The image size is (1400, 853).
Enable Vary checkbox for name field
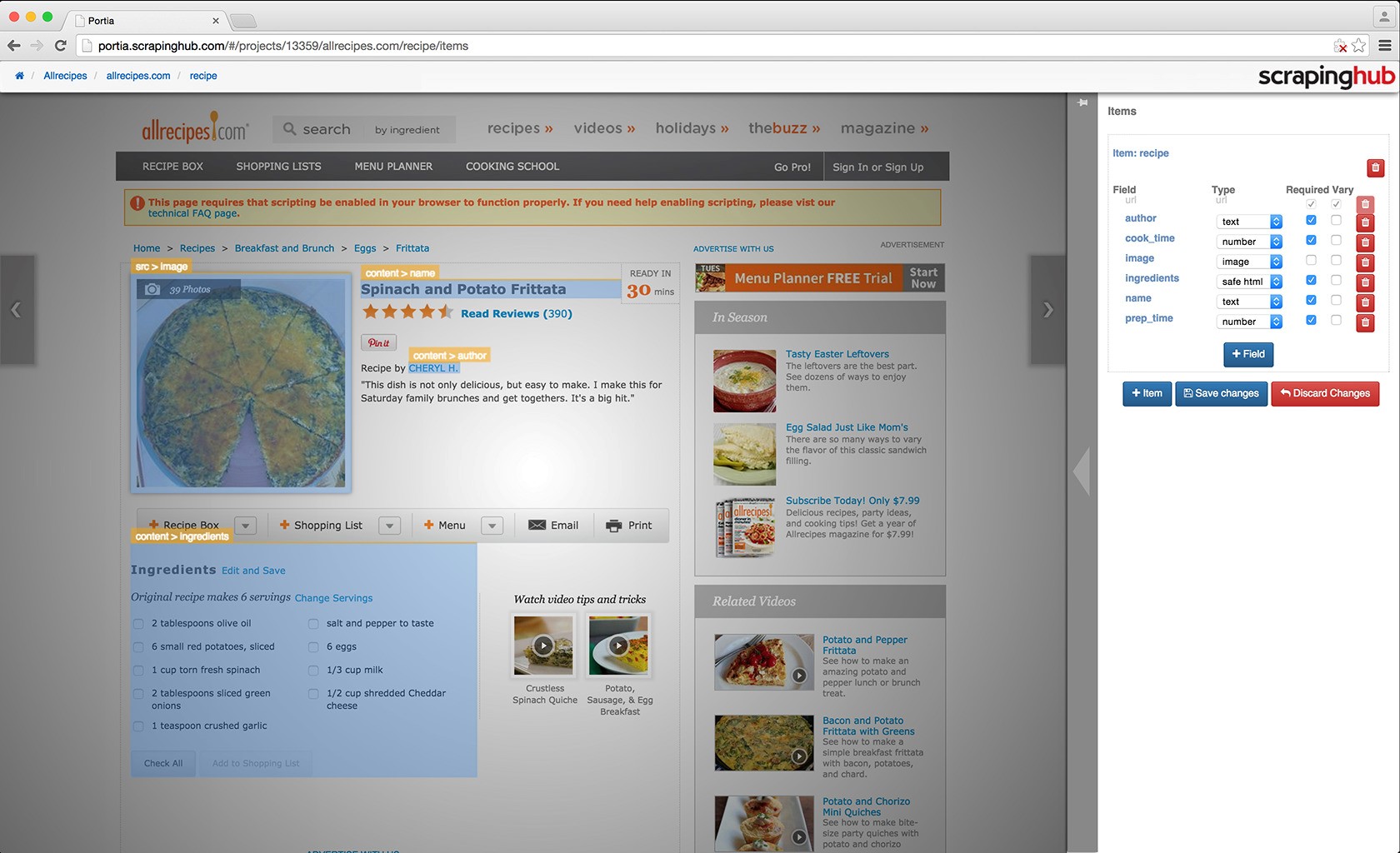click(x=1336, y=300)
